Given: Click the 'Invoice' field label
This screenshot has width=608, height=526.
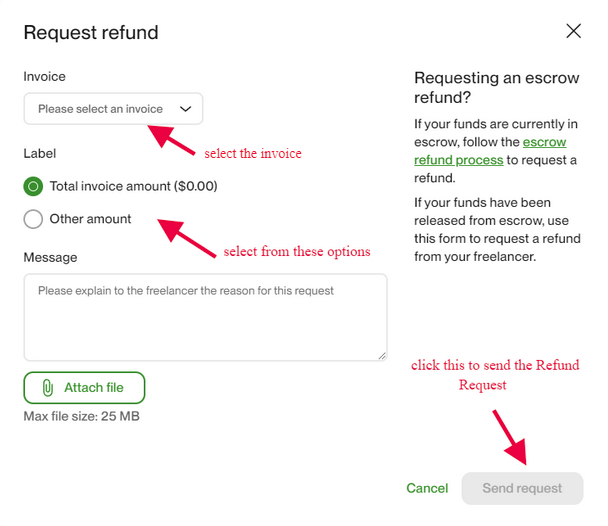Looking at the screenshot, I should pyautogui.click(x=45, y=77).
